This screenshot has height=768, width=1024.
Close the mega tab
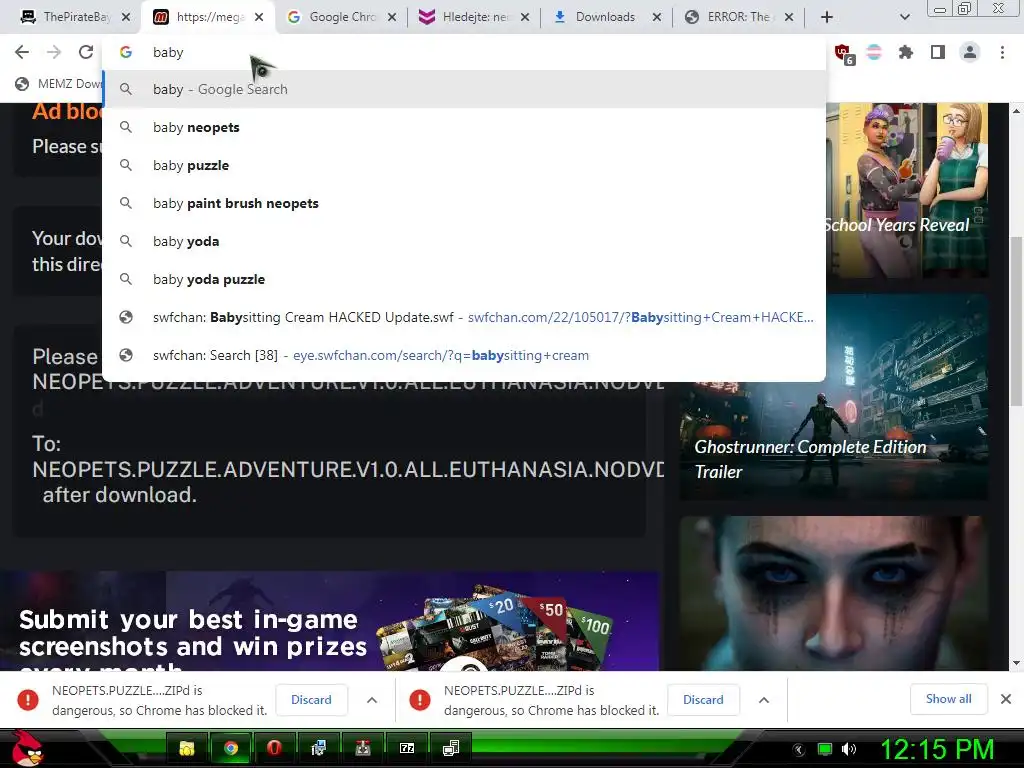(x=259, y=17)
